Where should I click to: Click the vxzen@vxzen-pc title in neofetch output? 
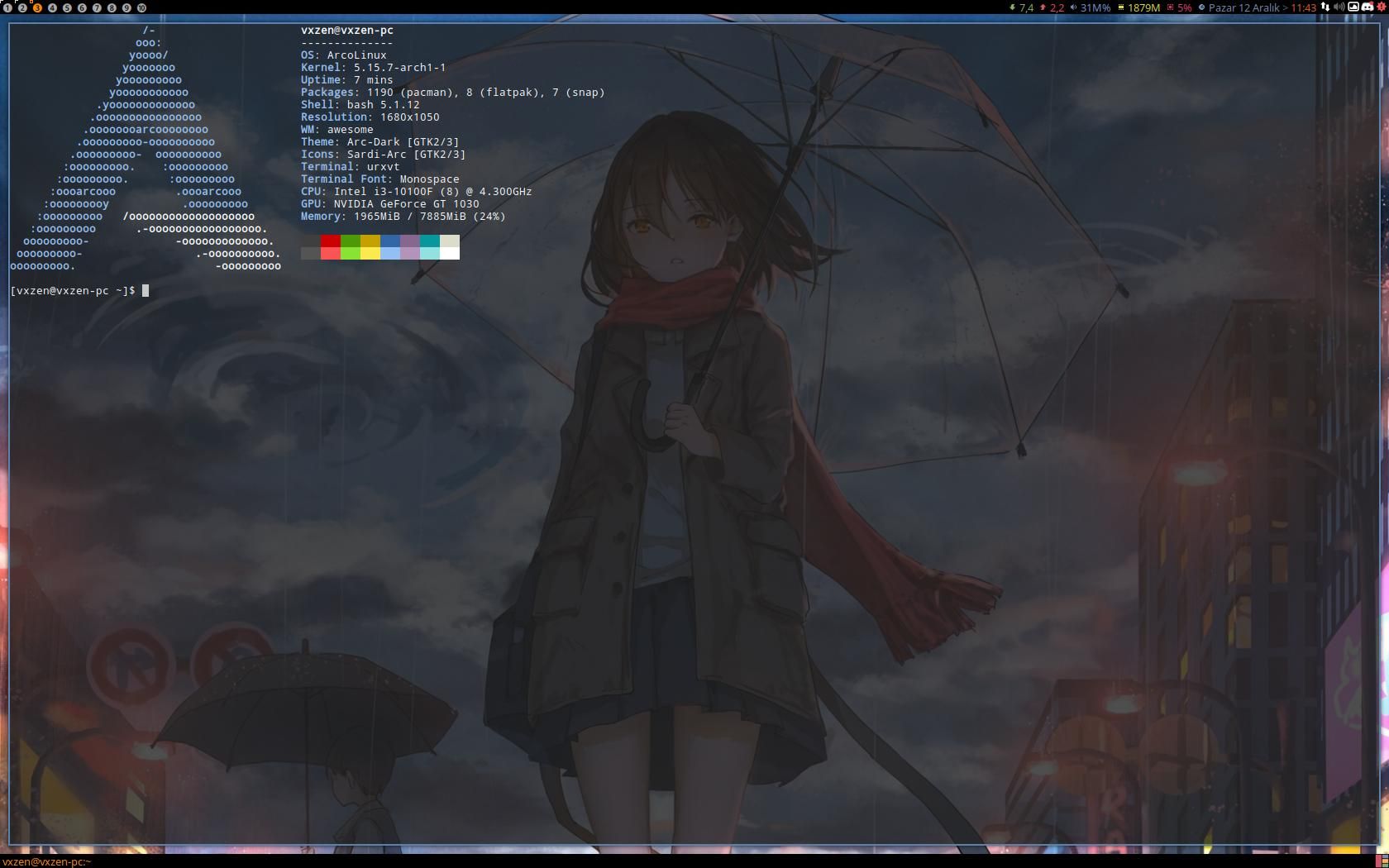(x=347, y=30)
